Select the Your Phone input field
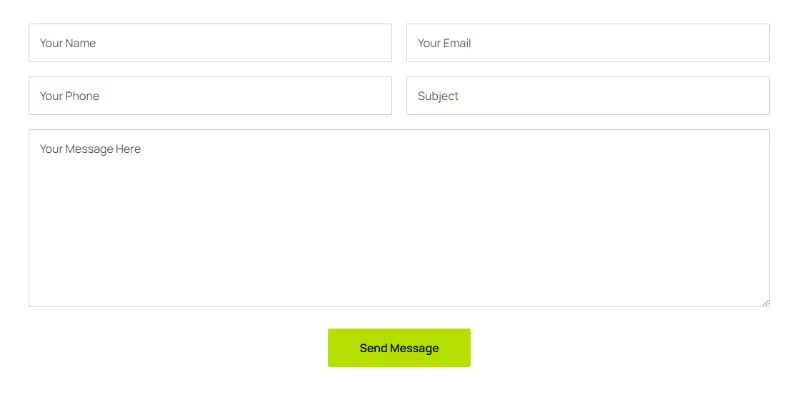This screenshot has width=800, height=397. click(210, 95)
